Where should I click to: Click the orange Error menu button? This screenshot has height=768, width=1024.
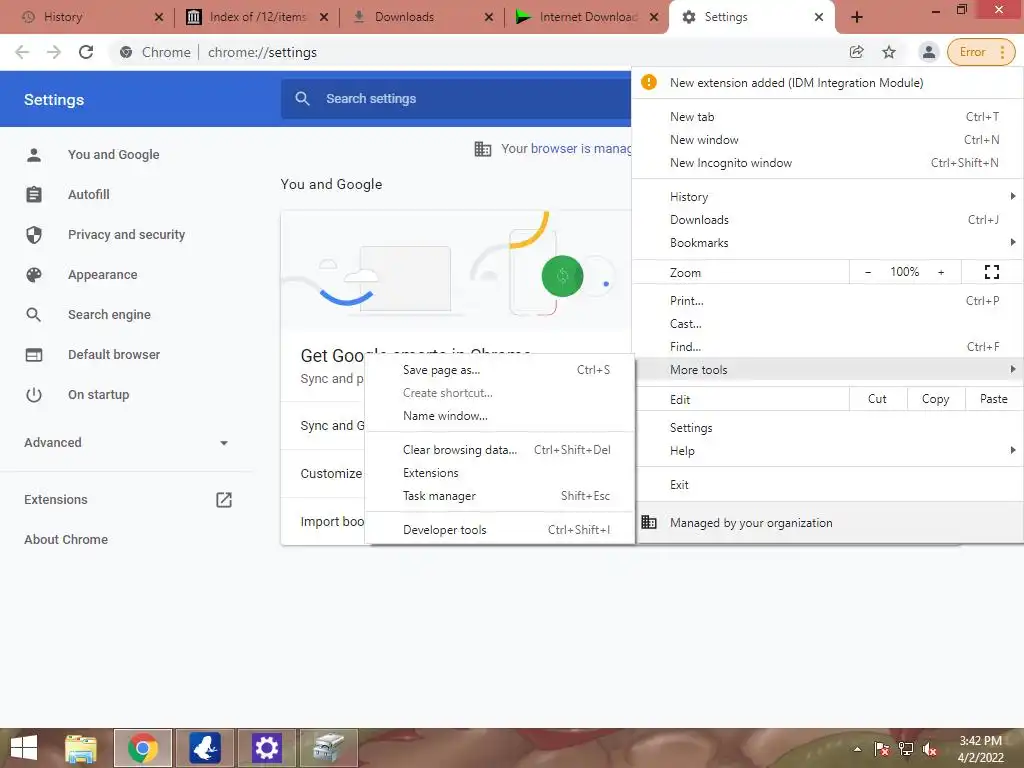981,52
